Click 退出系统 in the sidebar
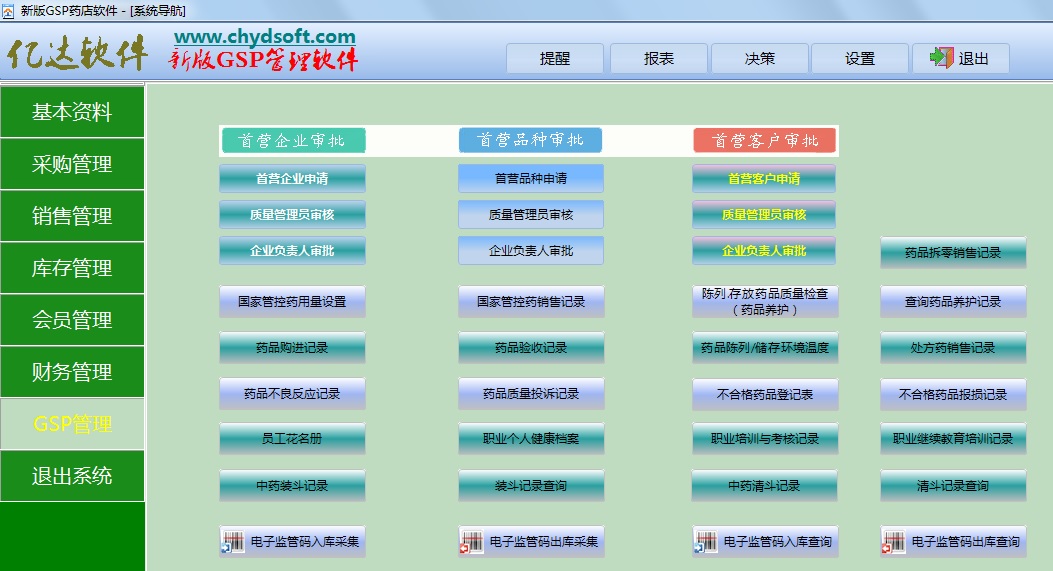1053x571 pixels. [73, 476]
